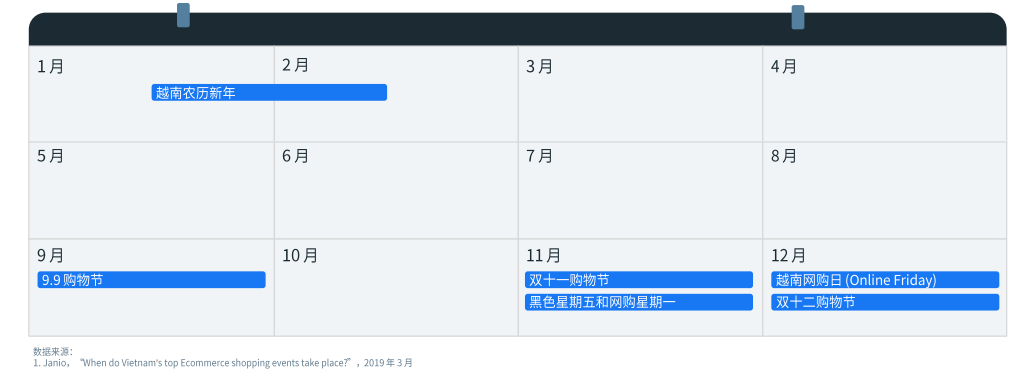Screen dimensions: 1028x376
Task: Click the left calendar binder ring
Action: [183, 15]
